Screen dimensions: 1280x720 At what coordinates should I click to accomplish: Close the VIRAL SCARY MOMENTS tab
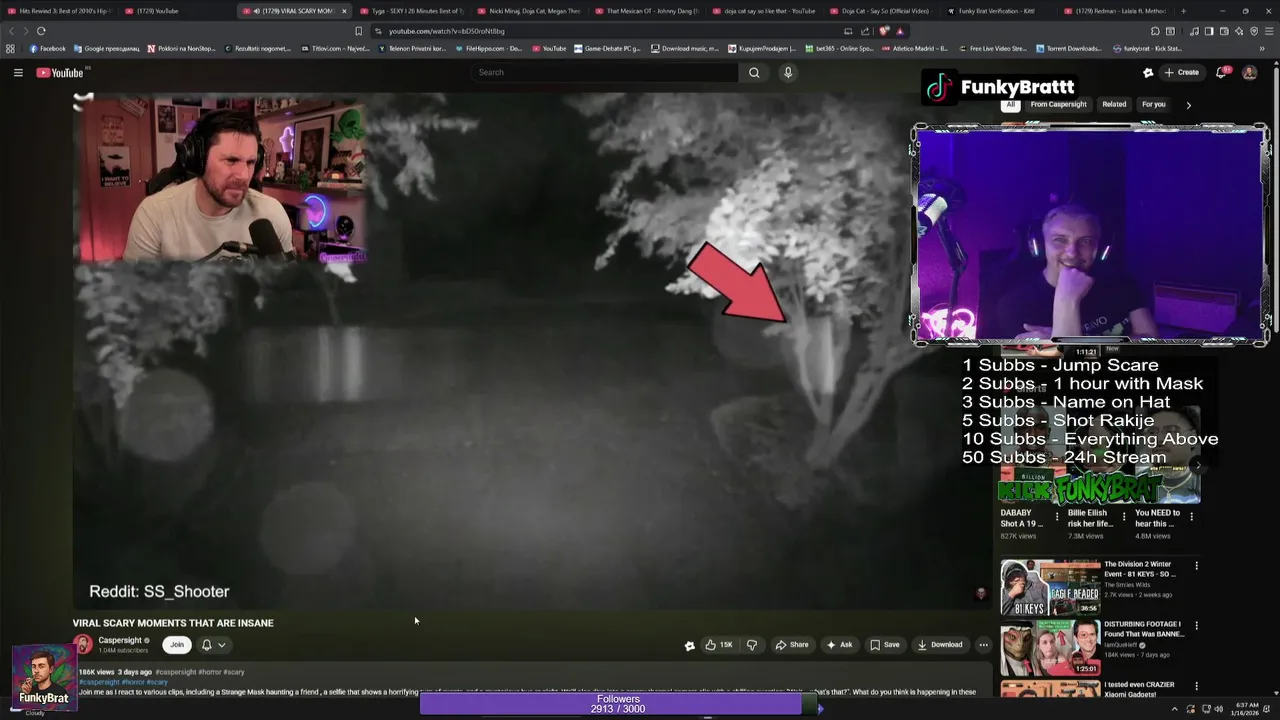[344, 11]
